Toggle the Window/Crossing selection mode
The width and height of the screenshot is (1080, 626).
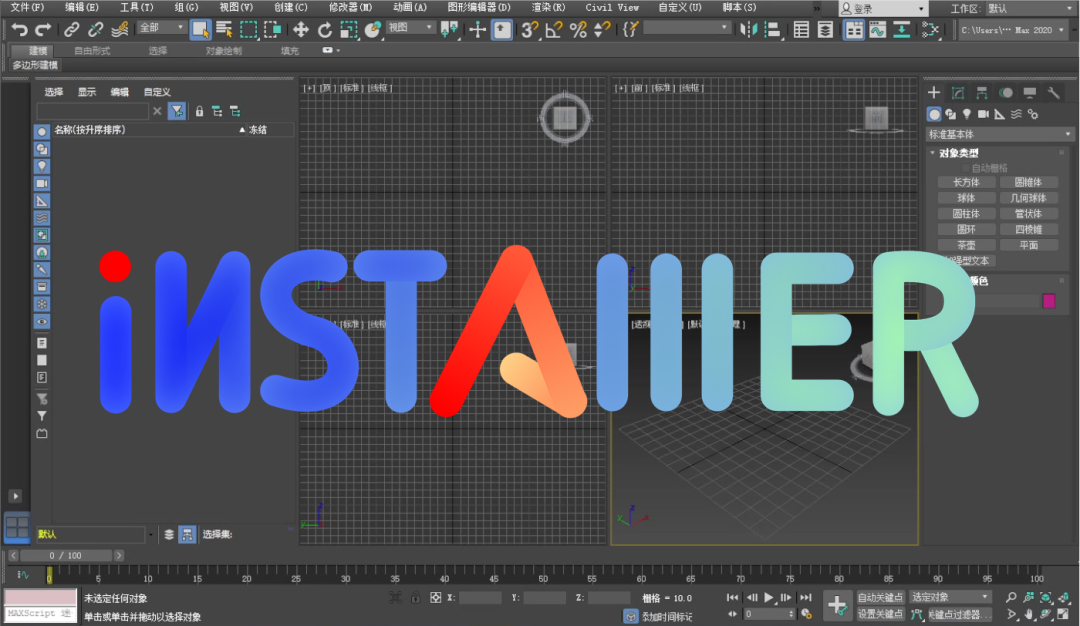click(x=273, y=30)
